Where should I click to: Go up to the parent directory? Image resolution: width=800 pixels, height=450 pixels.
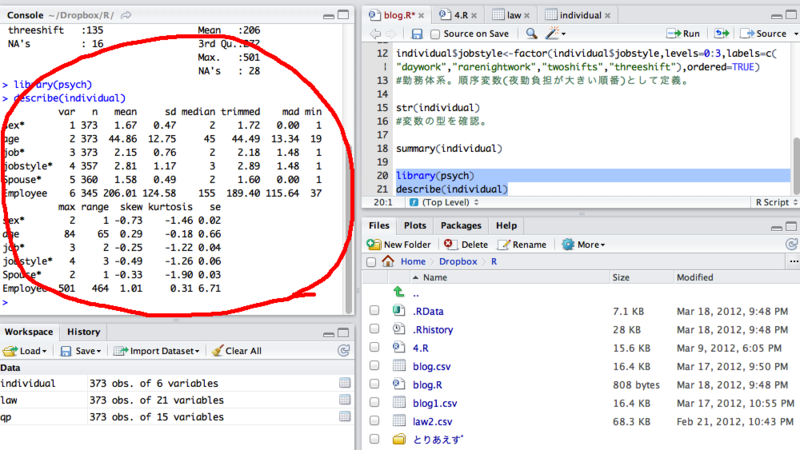(399, 292)
